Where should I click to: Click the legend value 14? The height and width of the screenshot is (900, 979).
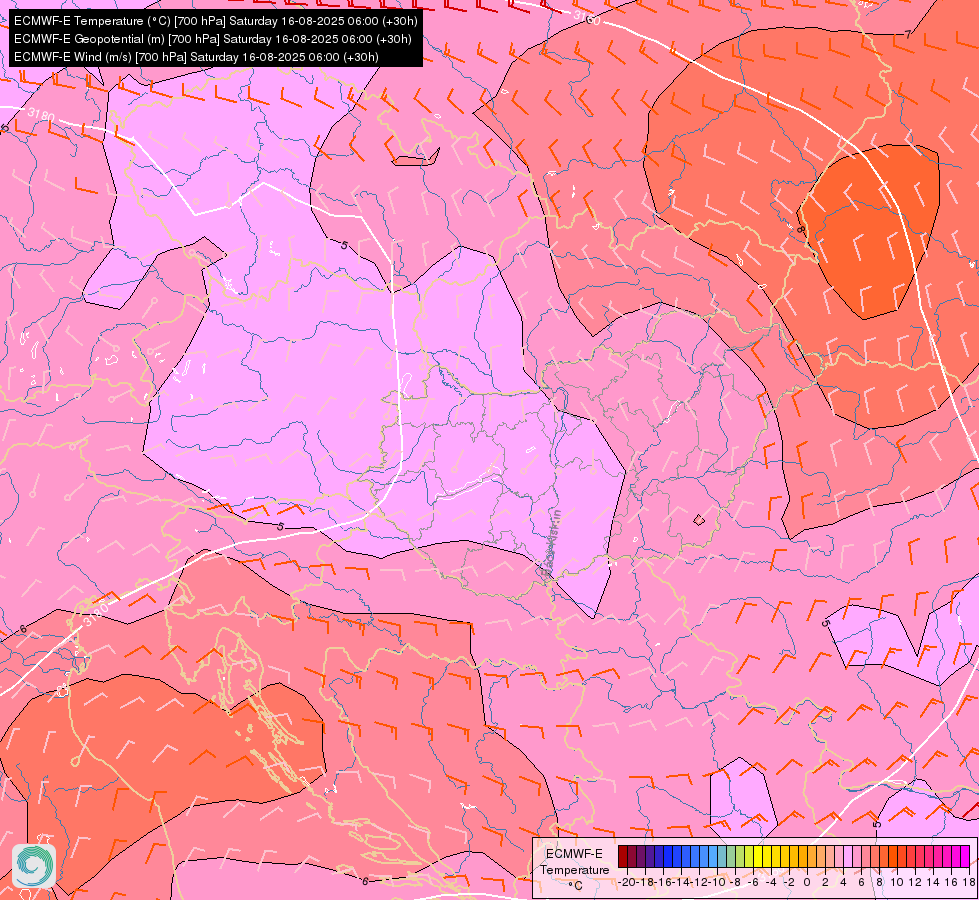point(933,882)
